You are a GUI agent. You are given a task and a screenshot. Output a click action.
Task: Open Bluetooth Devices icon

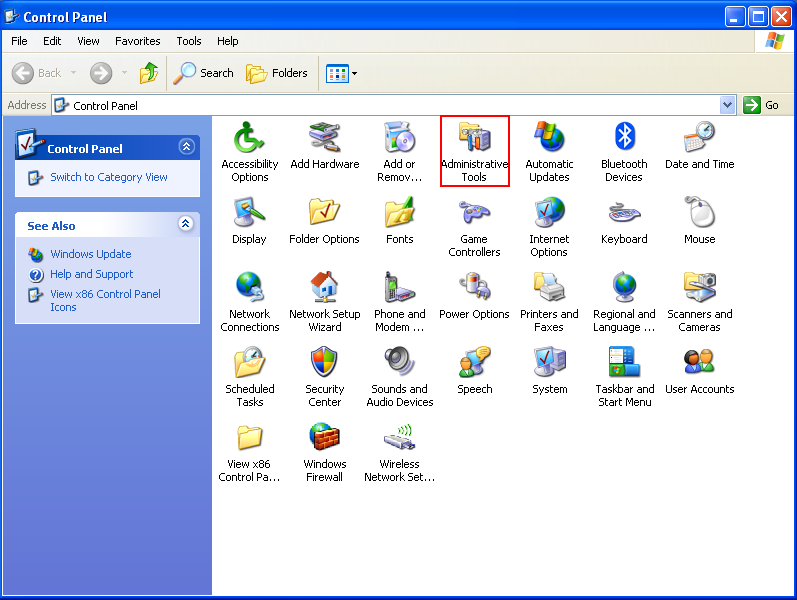(624, 152)
